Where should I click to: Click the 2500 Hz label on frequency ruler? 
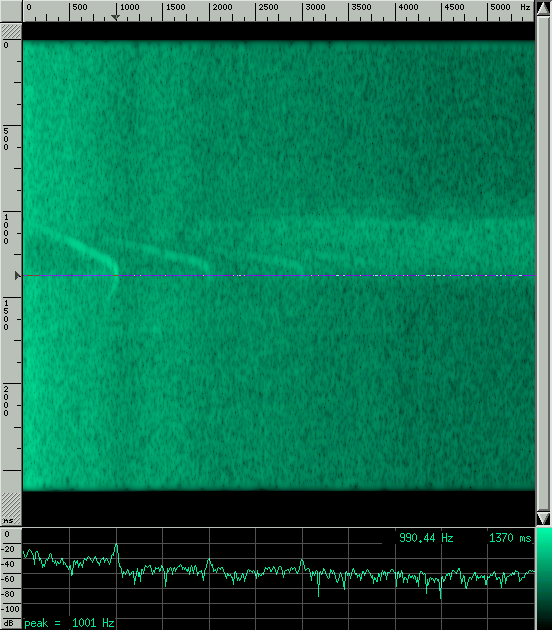268,7
